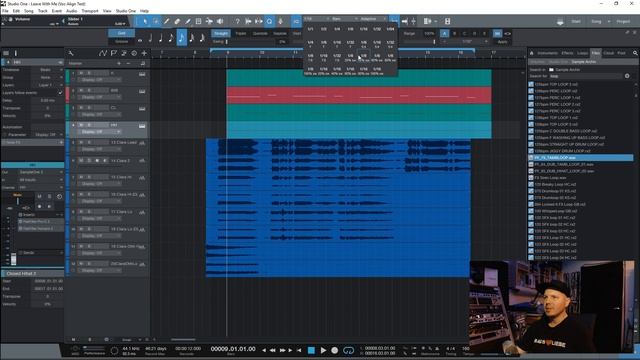Open track list wrench options
640x360 pixels.
pos(71,53)
